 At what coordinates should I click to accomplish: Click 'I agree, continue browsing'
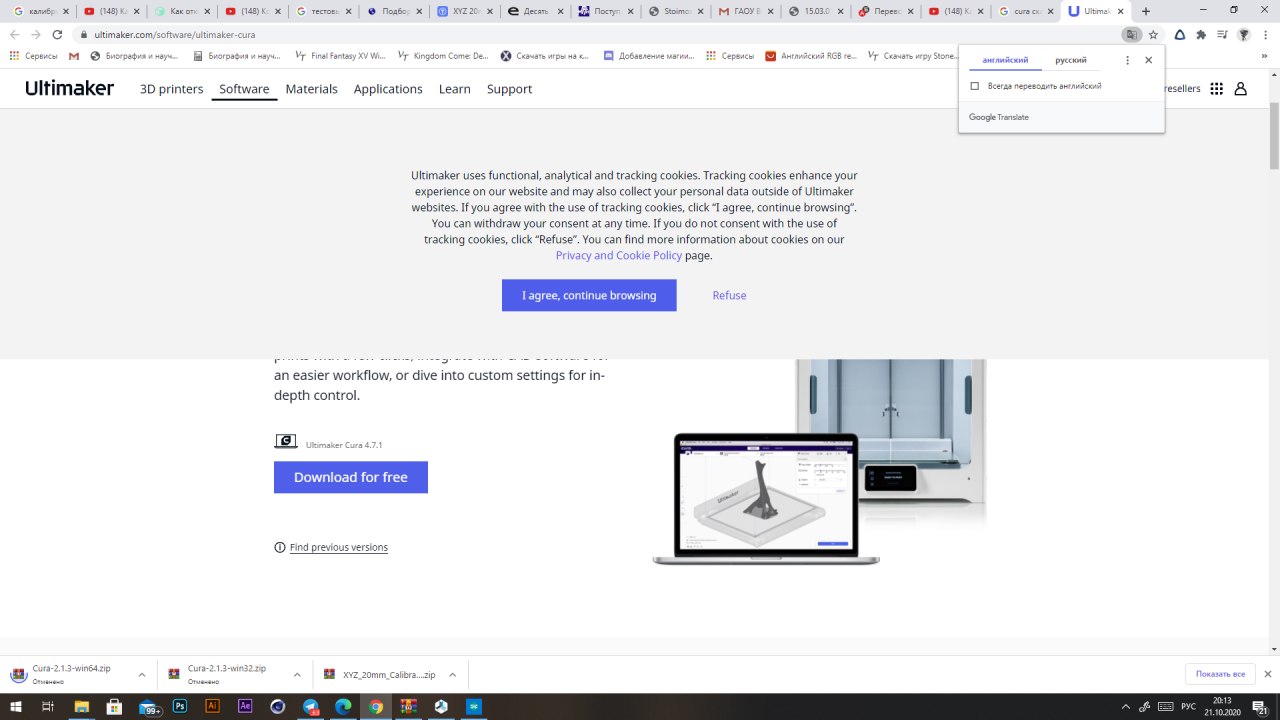click(589, 295)
